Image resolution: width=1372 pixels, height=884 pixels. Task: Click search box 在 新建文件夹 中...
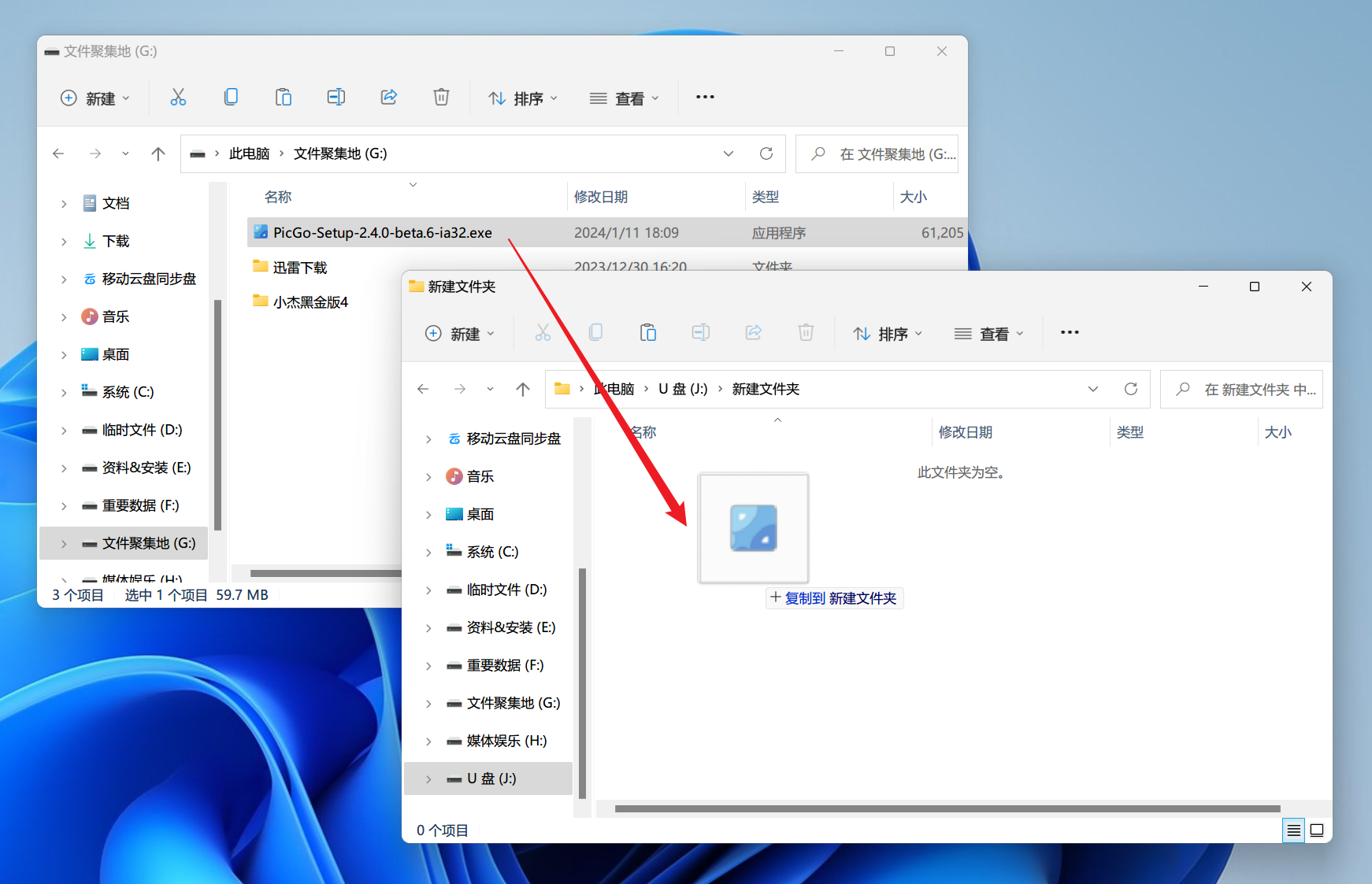tap(1241, 389)
